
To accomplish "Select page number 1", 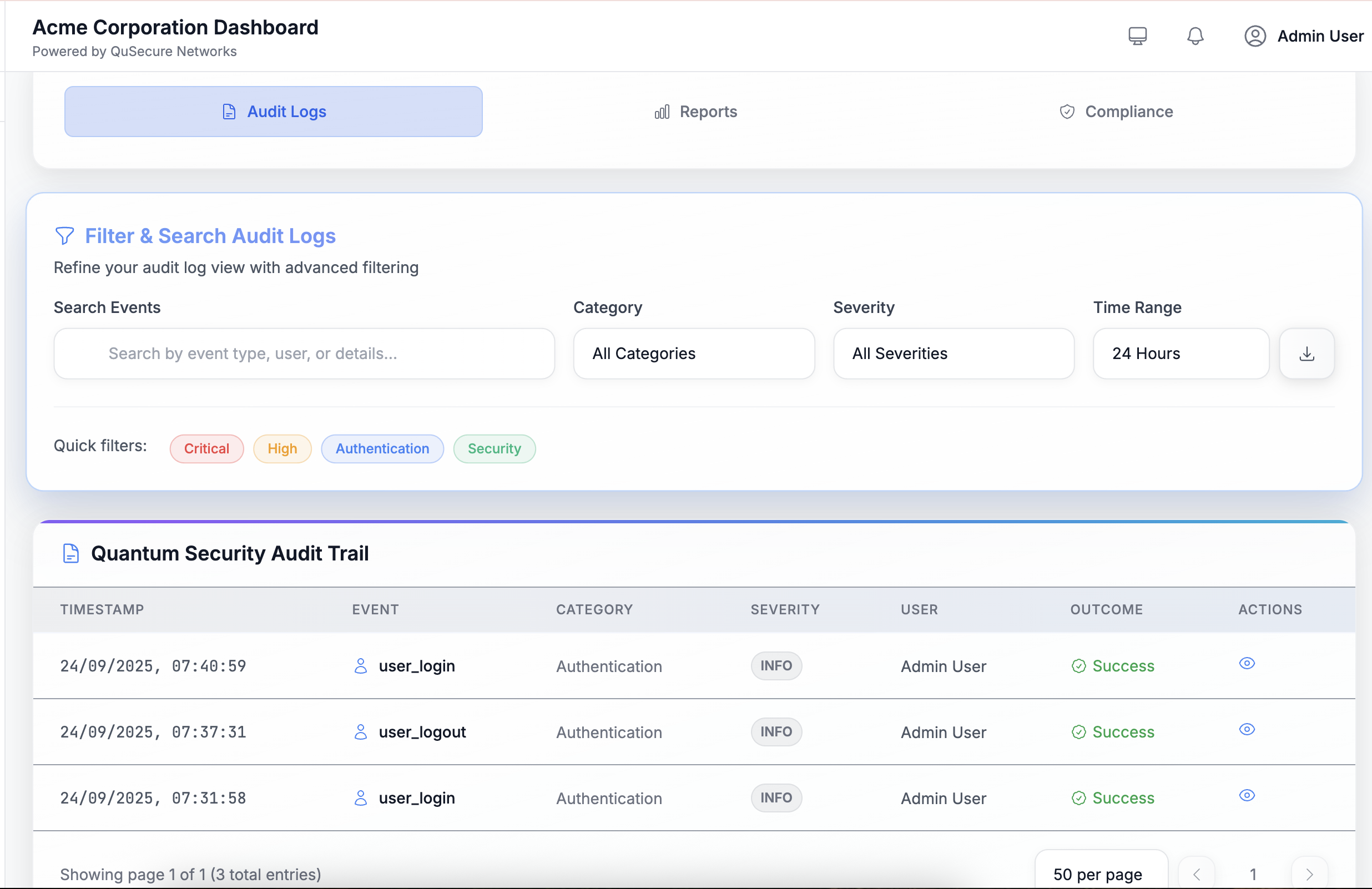I will click(x=1253, y=874).
